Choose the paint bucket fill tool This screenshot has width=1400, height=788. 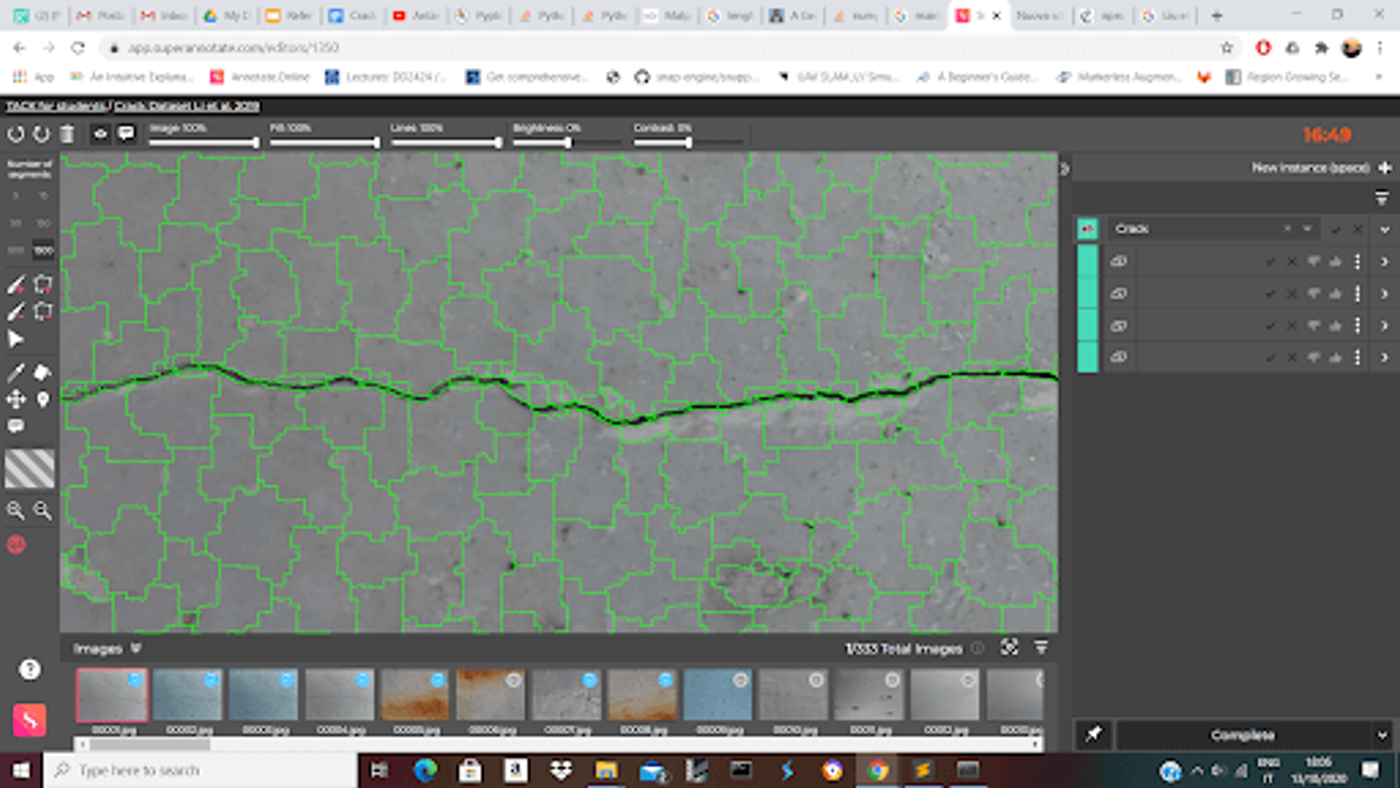(x=42, y=372)
